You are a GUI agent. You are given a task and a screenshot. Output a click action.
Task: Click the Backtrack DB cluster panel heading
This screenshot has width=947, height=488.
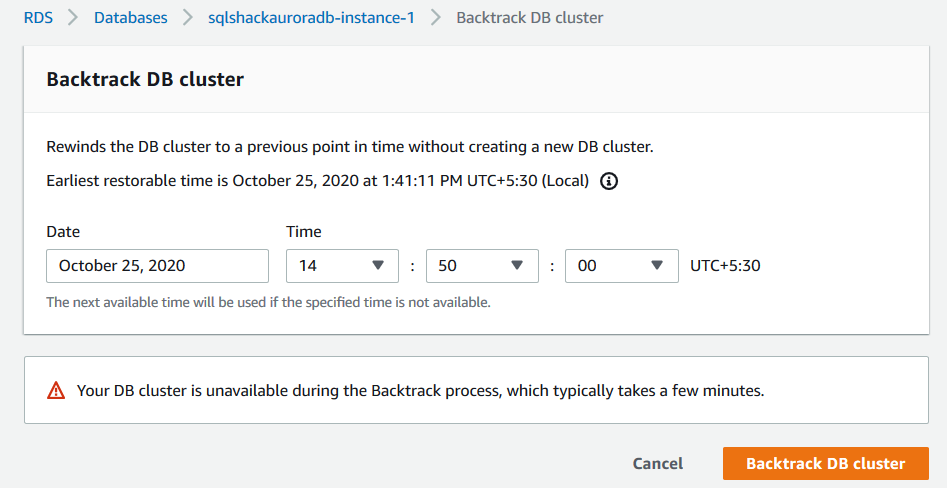[x=145, y=80]
